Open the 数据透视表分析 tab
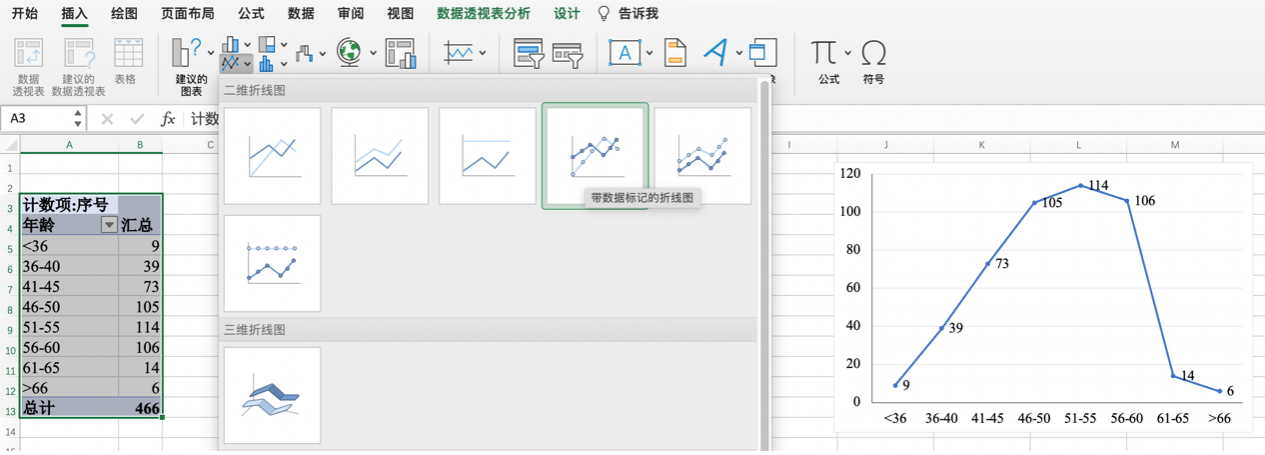Image resolution: width=1265 pixels, height=455 pixels. (484, 13)
